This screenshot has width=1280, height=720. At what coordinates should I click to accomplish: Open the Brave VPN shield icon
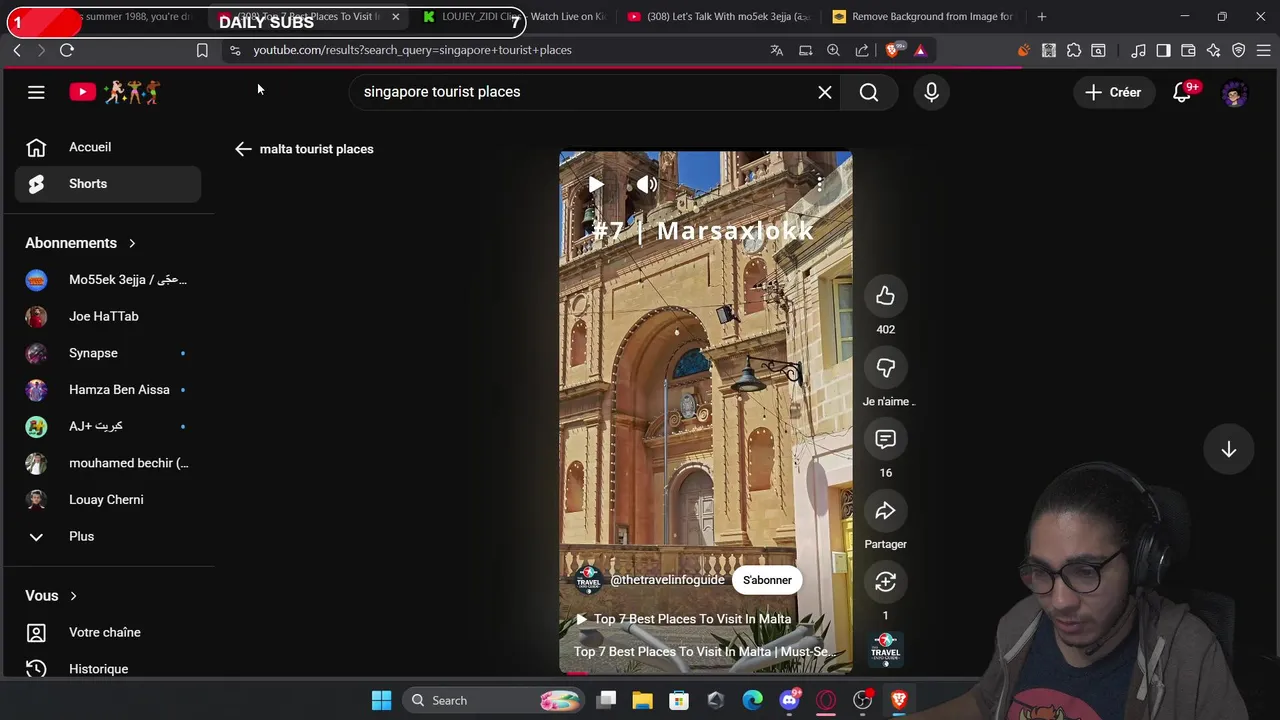1238,50
